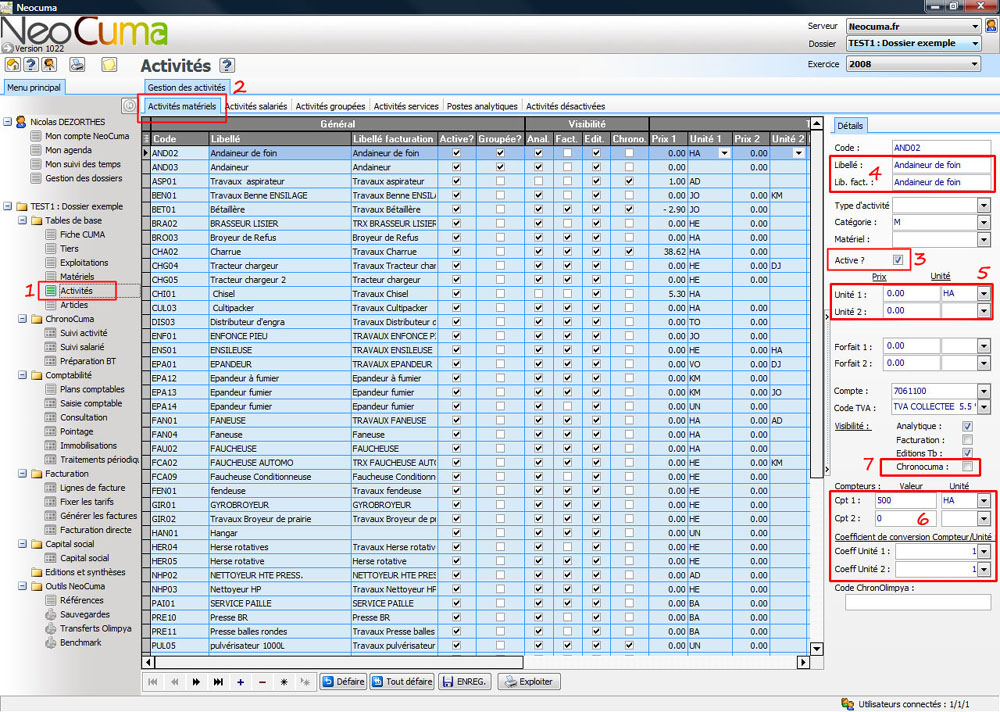The height and width of the screenshot is (712, 1000).
Task: Open Transferts Olimpya item
Action: click(x=96, y=628)
